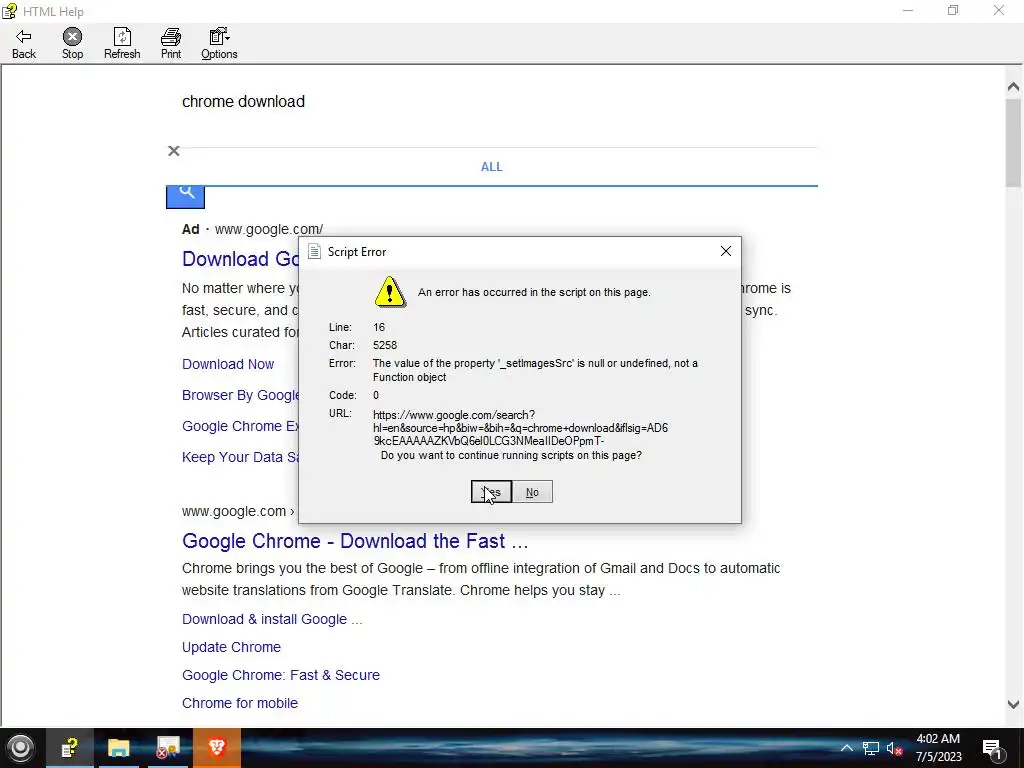Open the Options toolbar menu
The height and width of the screenshot is (768, 1024).
click(x=219, y=44)
